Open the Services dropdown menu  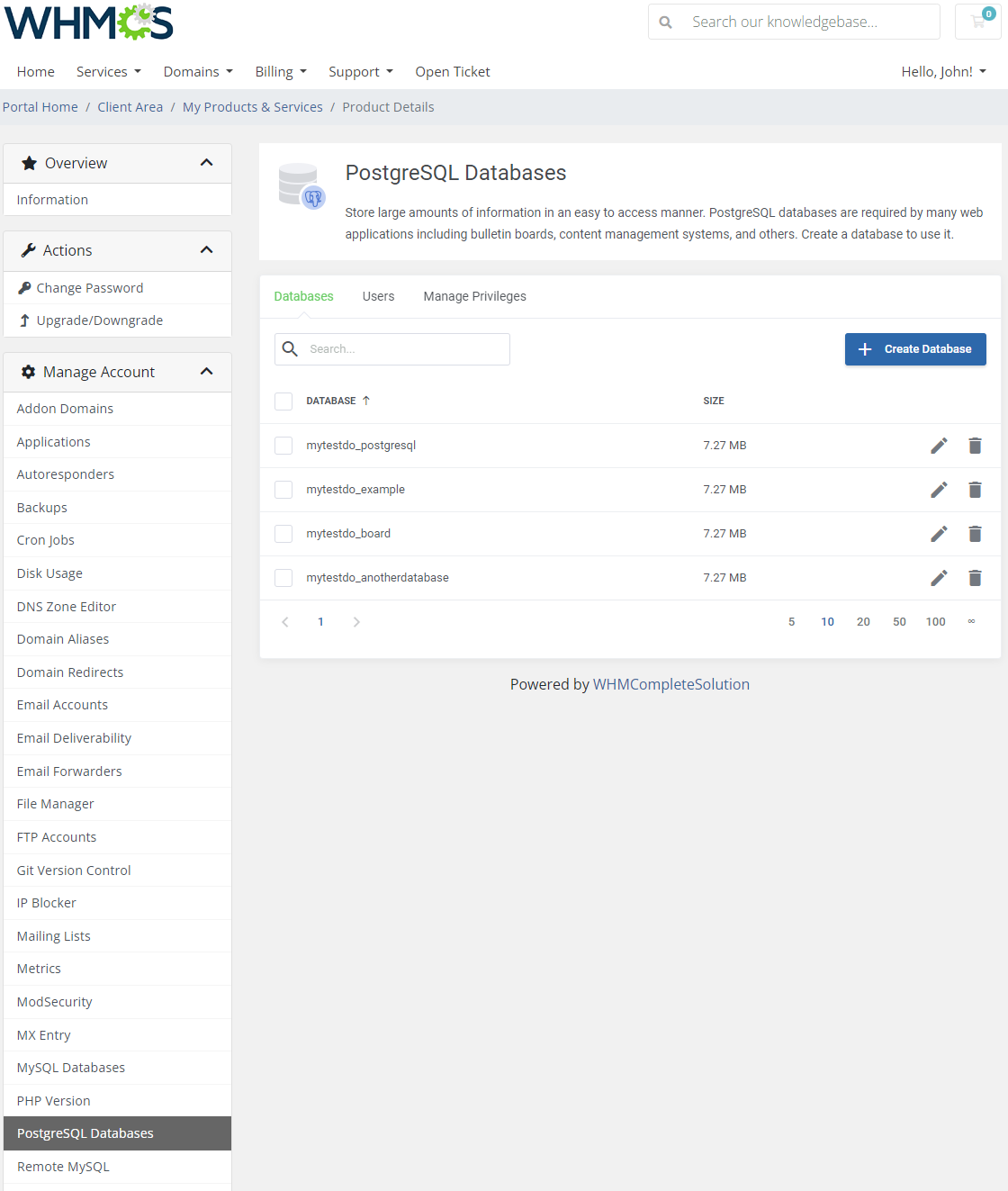109,72
